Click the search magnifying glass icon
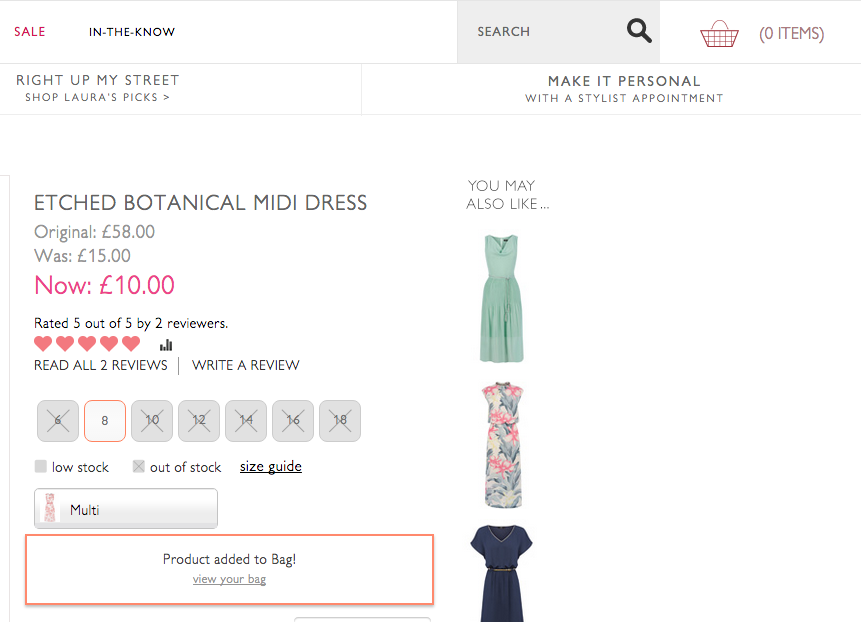 coord(639,31)
